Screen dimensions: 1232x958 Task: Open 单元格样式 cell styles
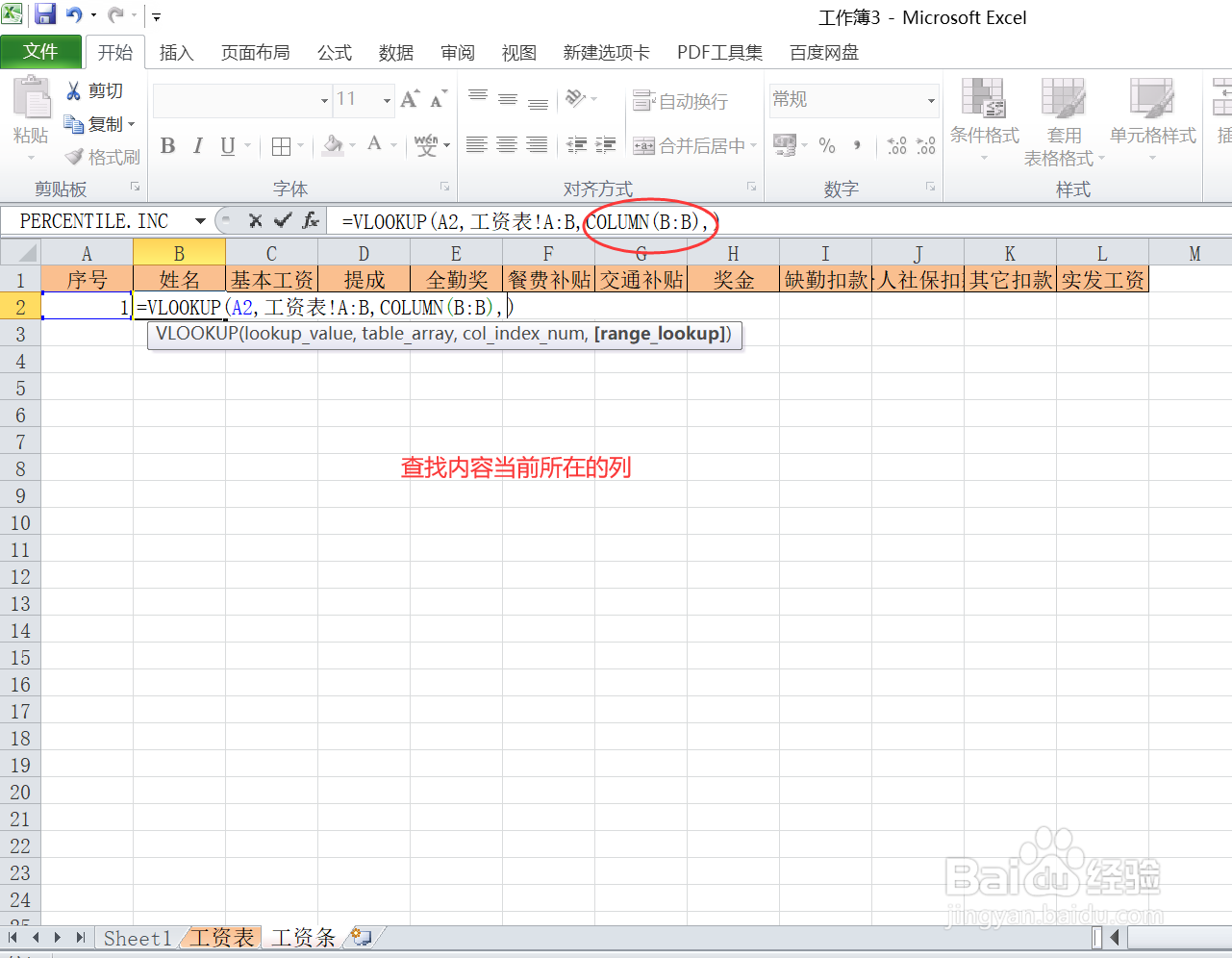pyautogui.click(x=1152, y=120)
